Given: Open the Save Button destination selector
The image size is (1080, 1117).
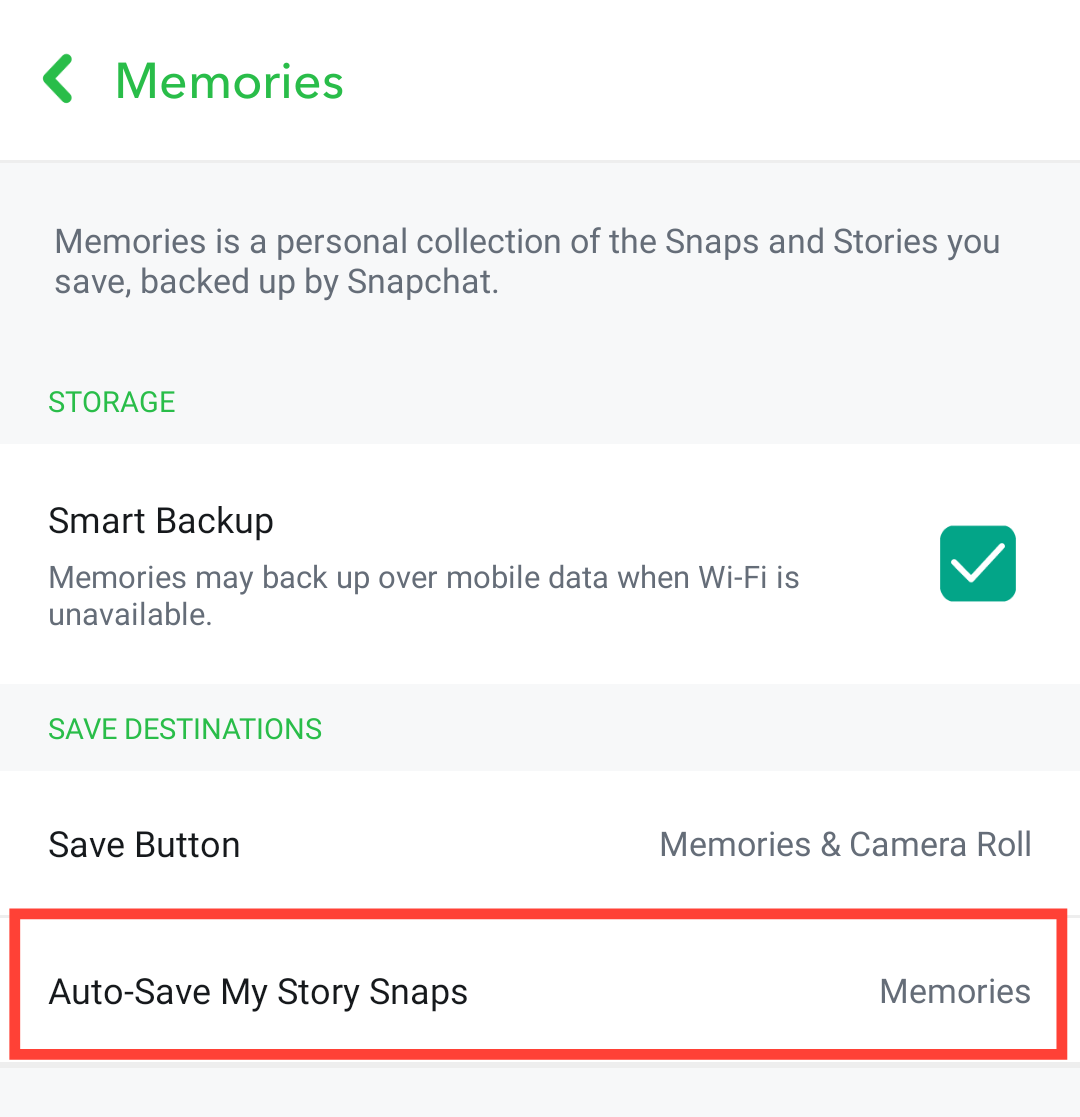Looking at the screenshot, I should (x=540, y=844).
